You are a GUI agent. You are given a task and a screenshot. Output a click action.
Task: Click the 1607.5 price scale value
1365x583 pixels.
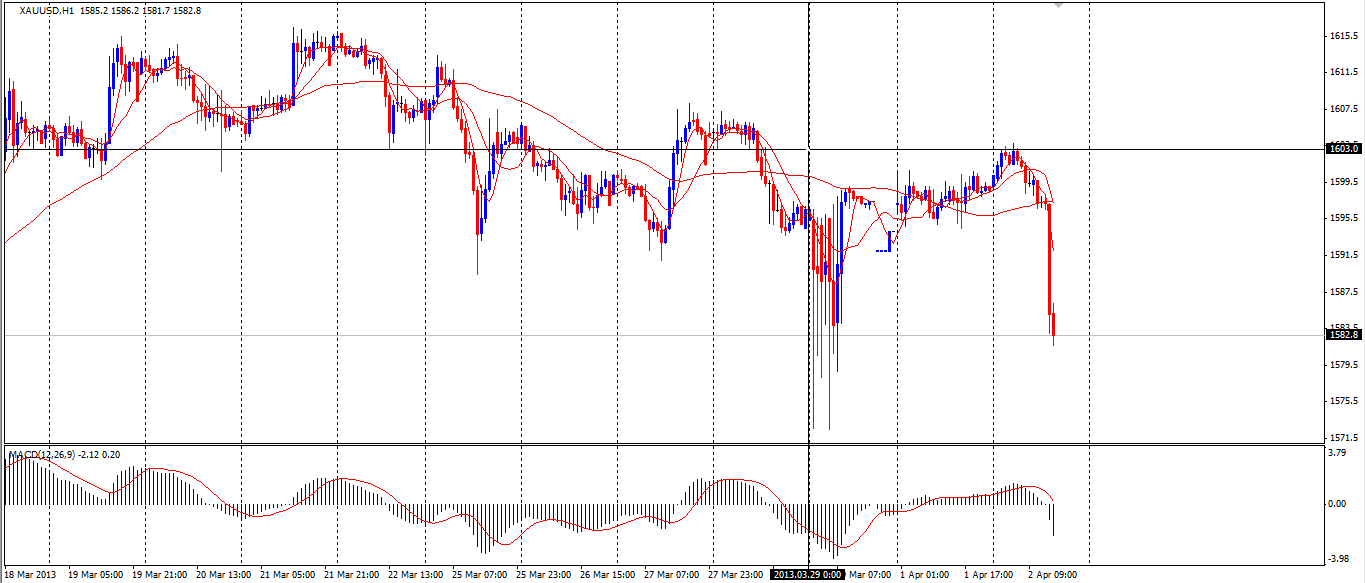1344,109
